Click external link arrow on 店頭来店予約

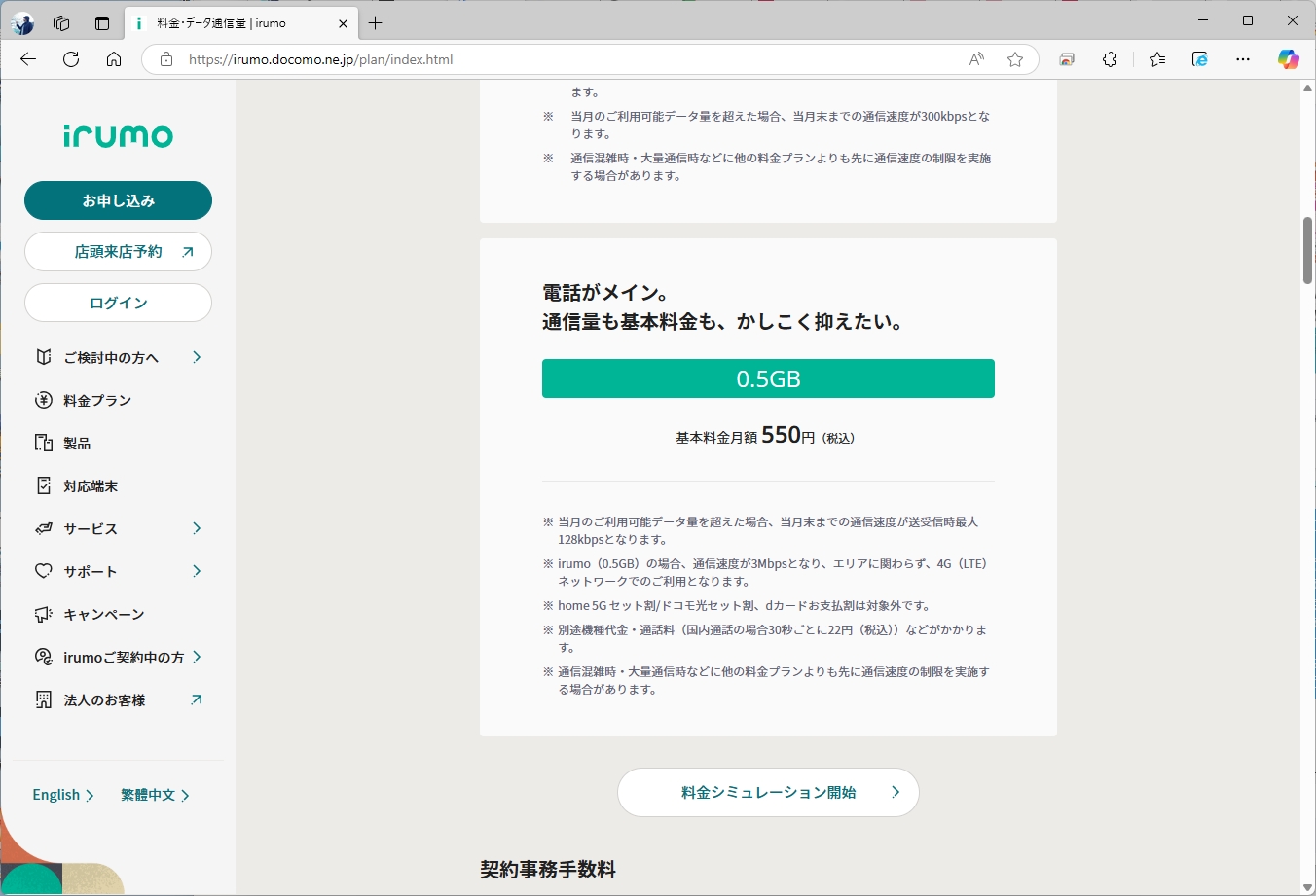[x=188, y=252]
